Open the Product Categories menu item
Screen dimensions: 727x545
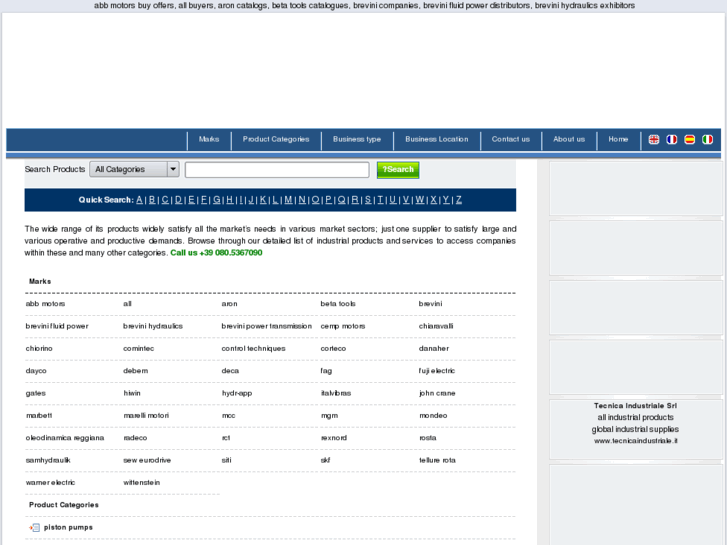pyautogui.click(x=276, y=139)
